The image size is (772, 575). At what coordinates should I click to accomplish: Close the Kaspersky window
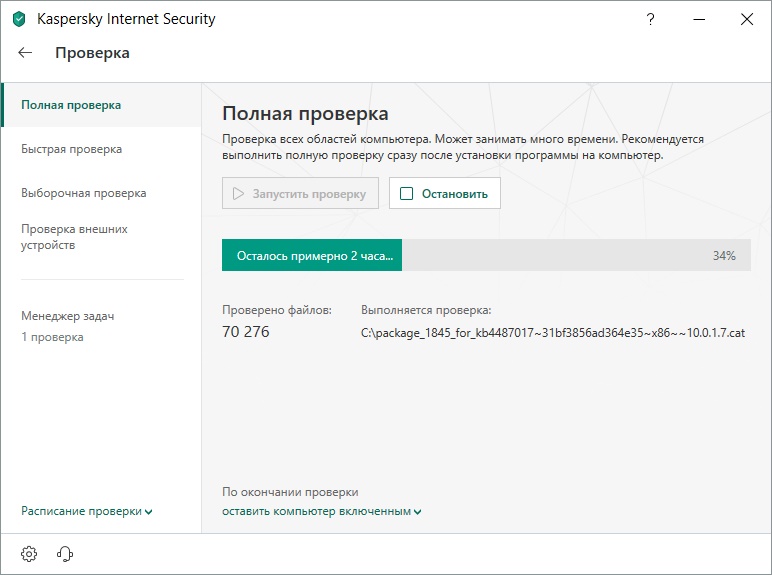[x=747, y=19]
